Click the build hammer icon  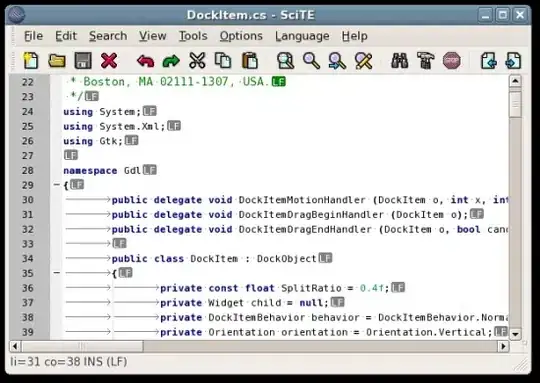coord(426,61)
